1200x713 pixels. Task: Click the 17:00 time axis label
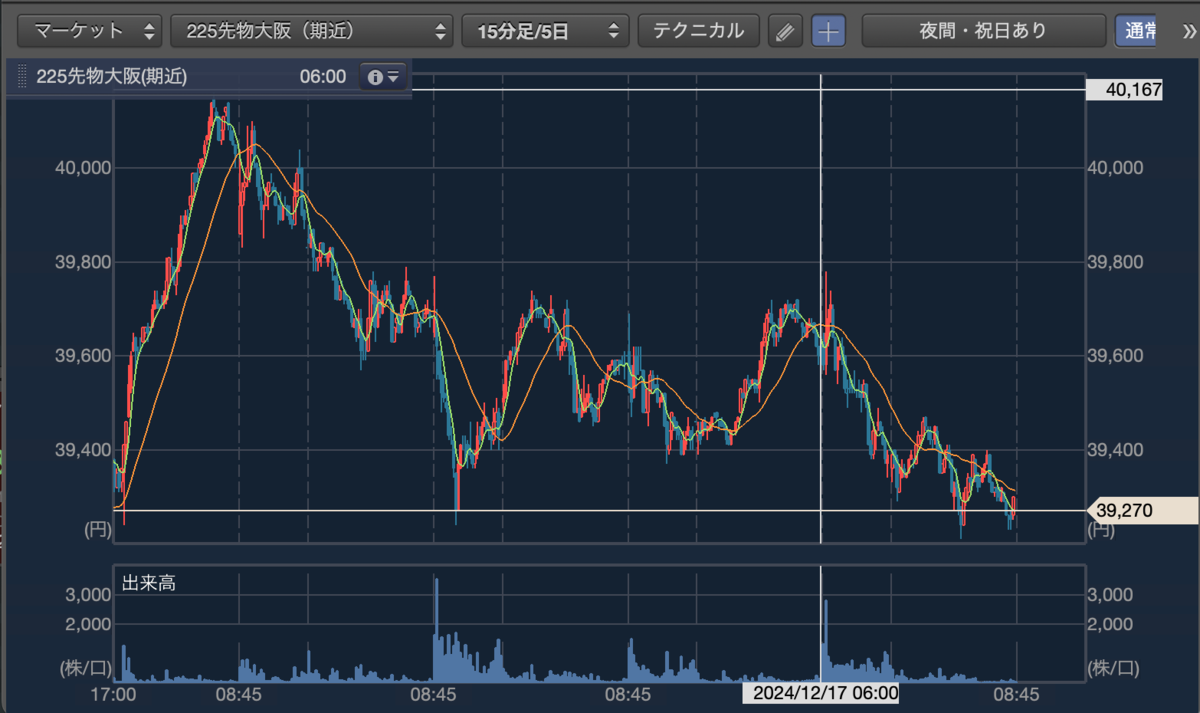115,692
